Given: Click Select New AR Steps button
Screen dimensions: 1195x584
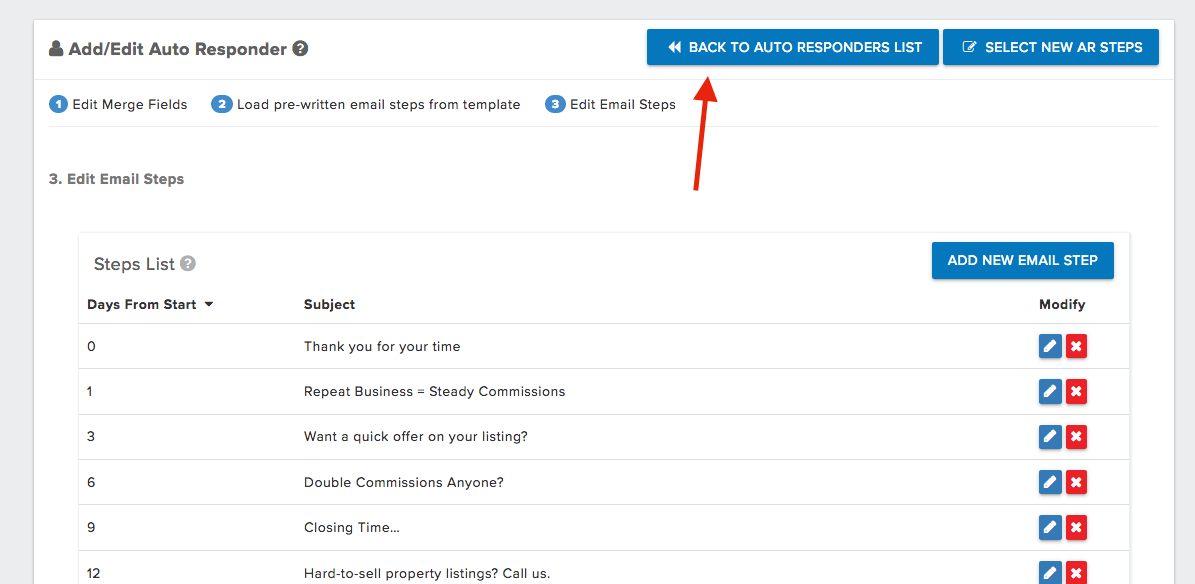Looking at the screenshot, I should click(x=1051, y=47).
